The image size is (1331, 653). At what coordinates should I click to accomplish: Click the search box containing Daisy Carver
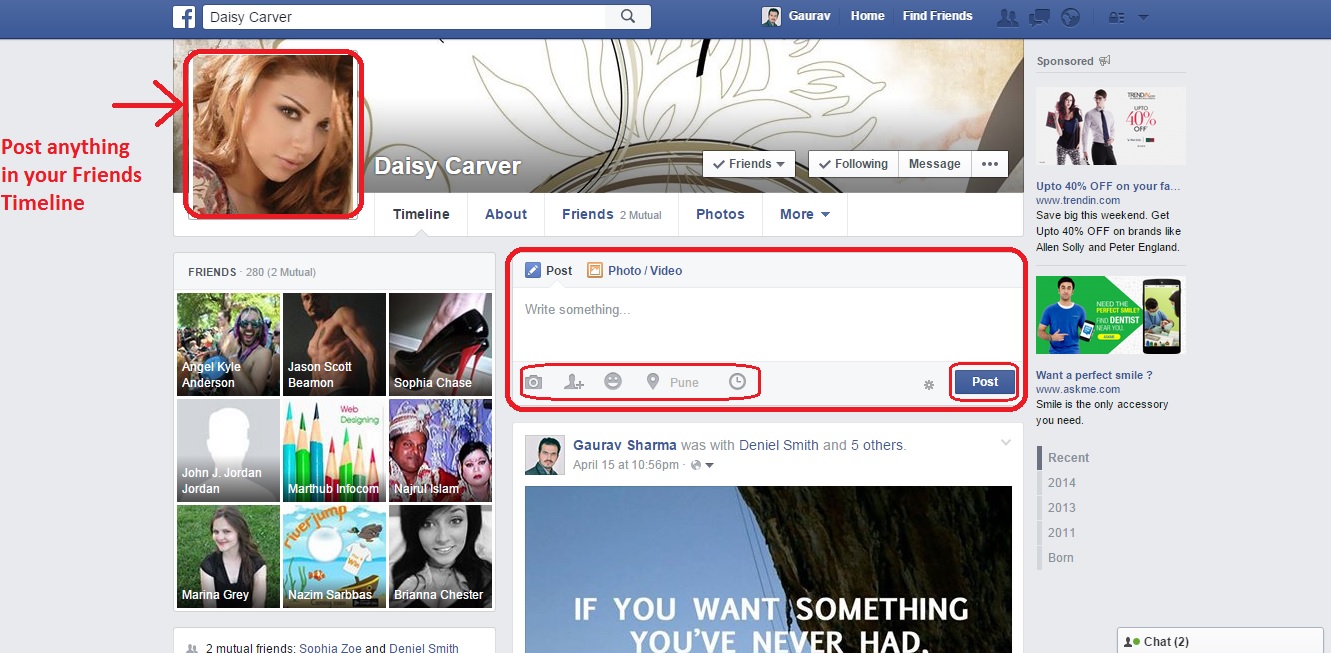(405, 16)
